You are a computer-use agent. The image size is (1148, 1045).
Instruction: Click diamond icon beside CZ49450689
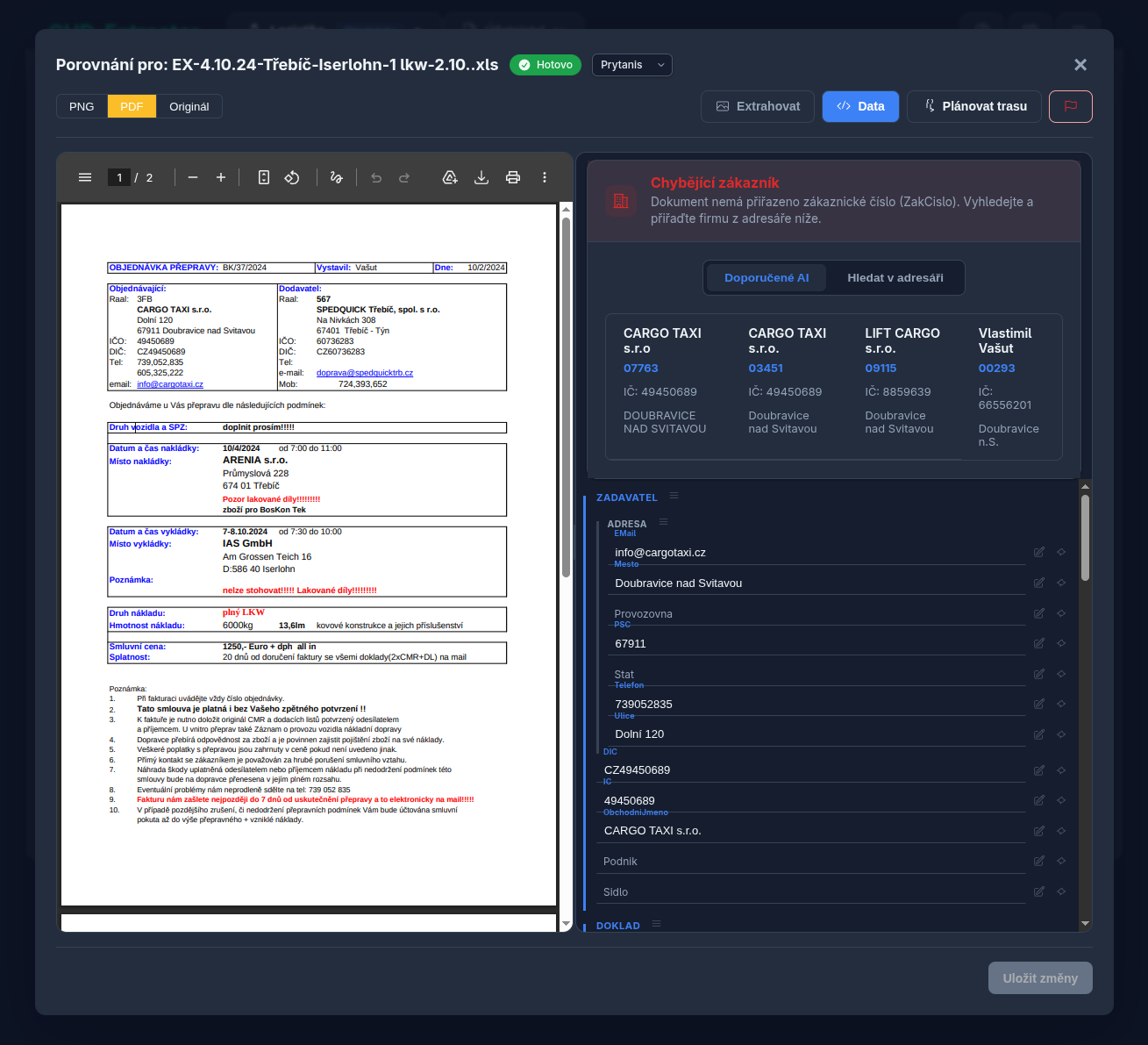(1061, 770)
